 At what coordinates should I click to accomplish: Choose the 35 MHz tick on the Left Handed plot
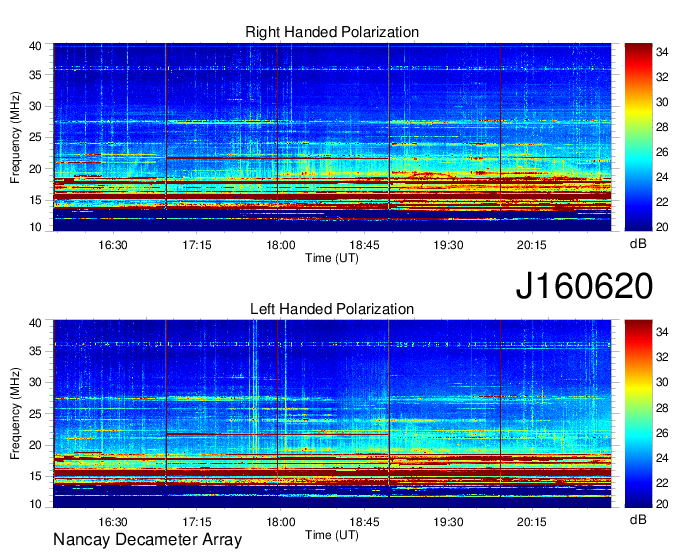click(x=36, y=351)
